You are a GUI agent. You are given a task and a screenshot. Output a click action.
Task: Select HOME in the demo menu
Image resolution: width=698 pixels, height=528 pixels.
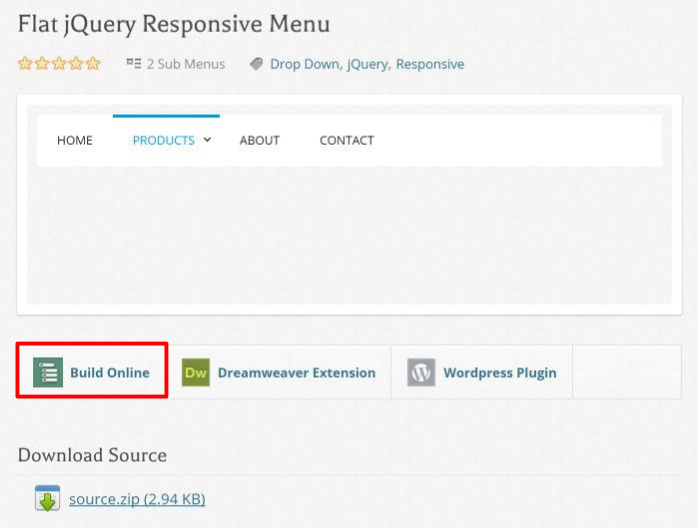75,141
